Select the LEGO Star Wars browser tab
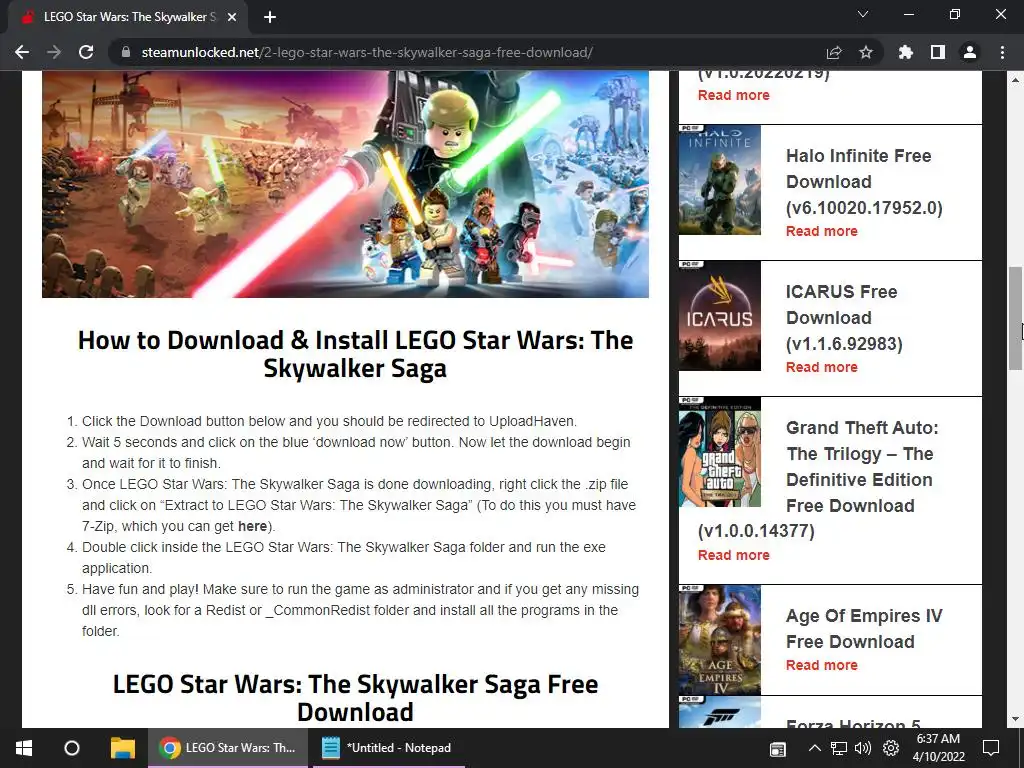This screenshot has height=768, width=1024. click(x=128, y=17)
